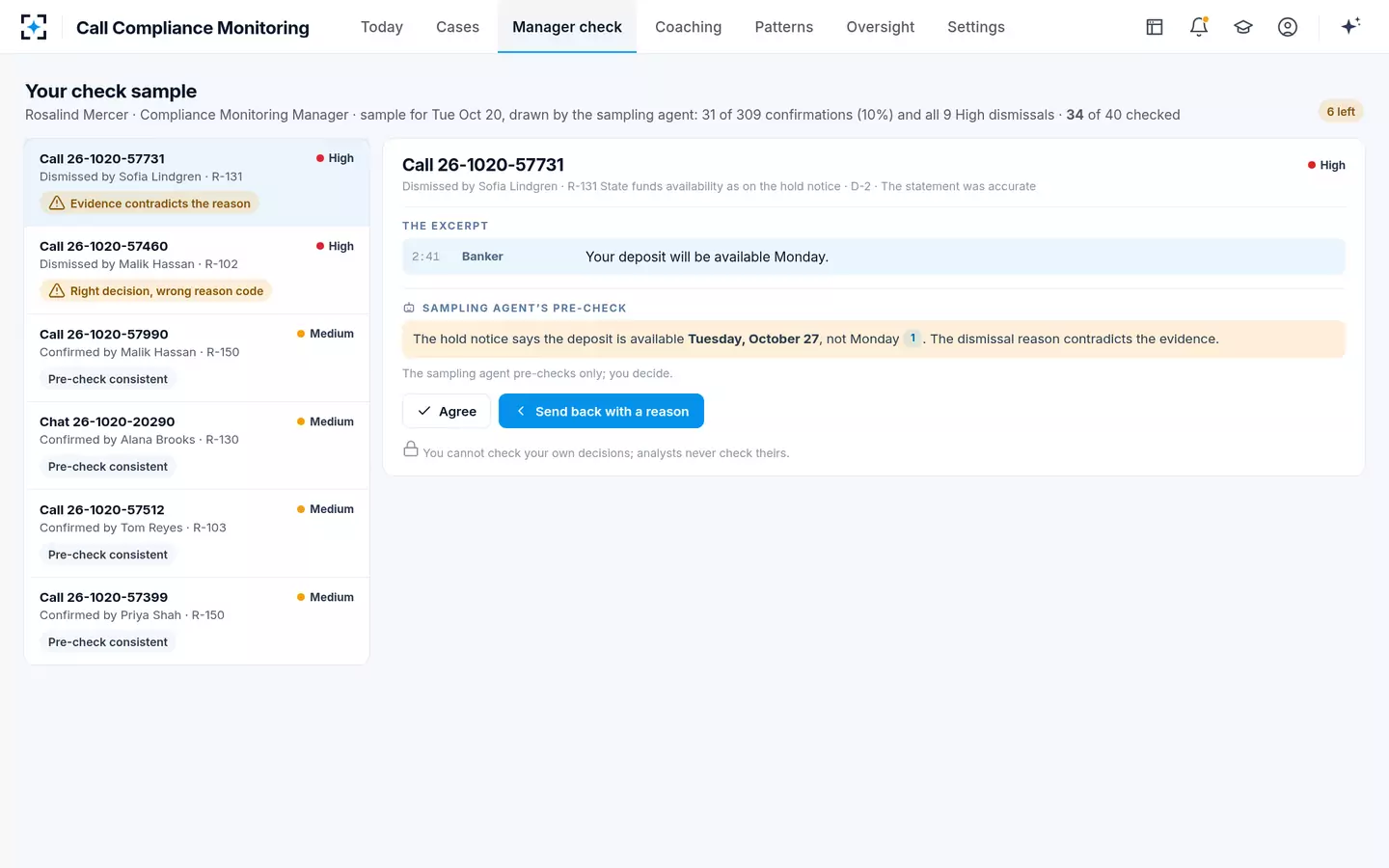Click the Call Compliance Monitoring app title

coord(193,27)
